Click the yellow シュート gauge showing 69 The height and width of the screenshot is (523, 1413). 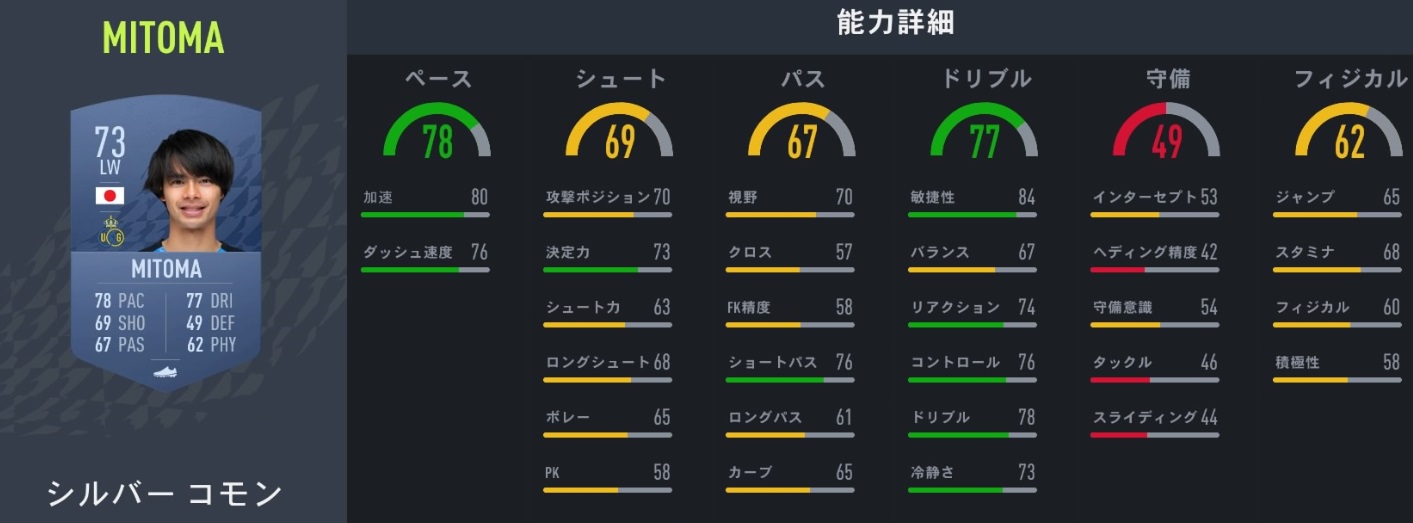click(619, 135)
